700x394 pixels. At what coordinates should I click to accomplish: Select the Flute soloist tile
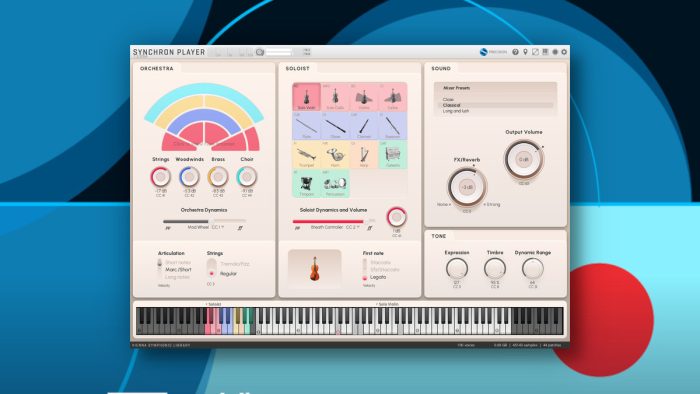pos(306,126)
